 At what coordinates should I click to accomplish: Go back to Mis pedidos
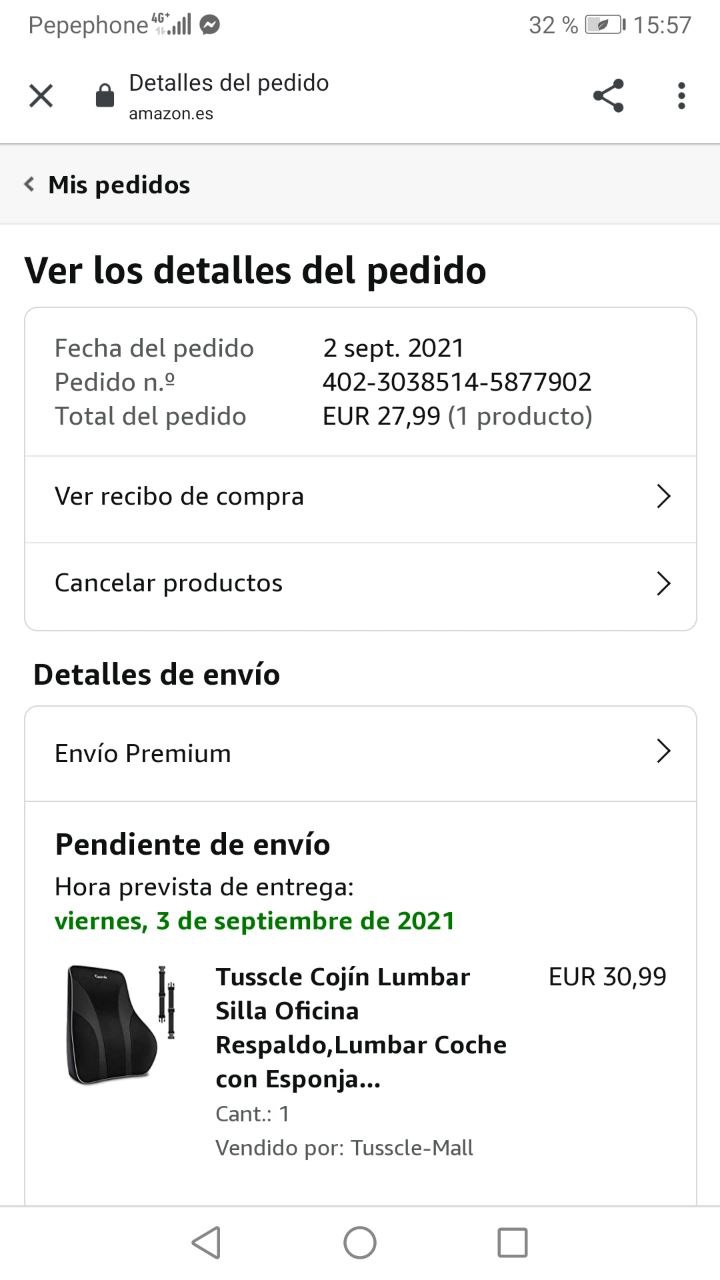118,185
